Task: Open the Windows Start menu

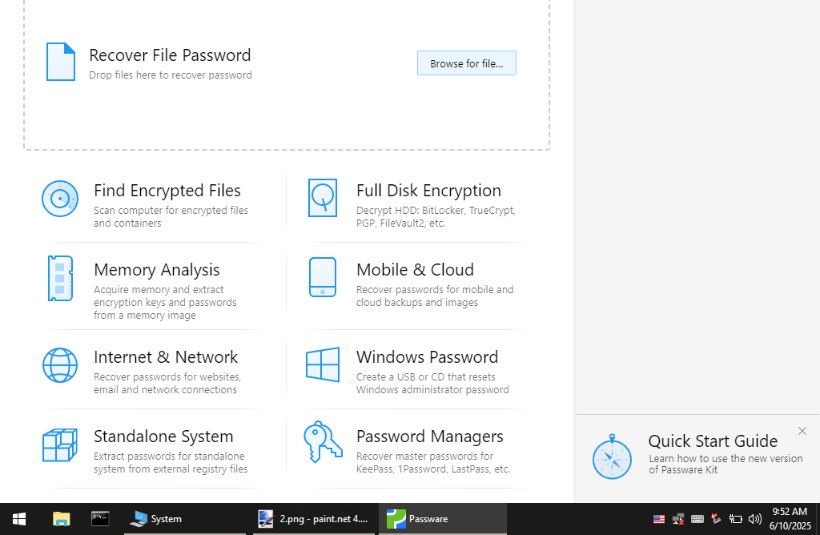Action: tap(19, 519)
